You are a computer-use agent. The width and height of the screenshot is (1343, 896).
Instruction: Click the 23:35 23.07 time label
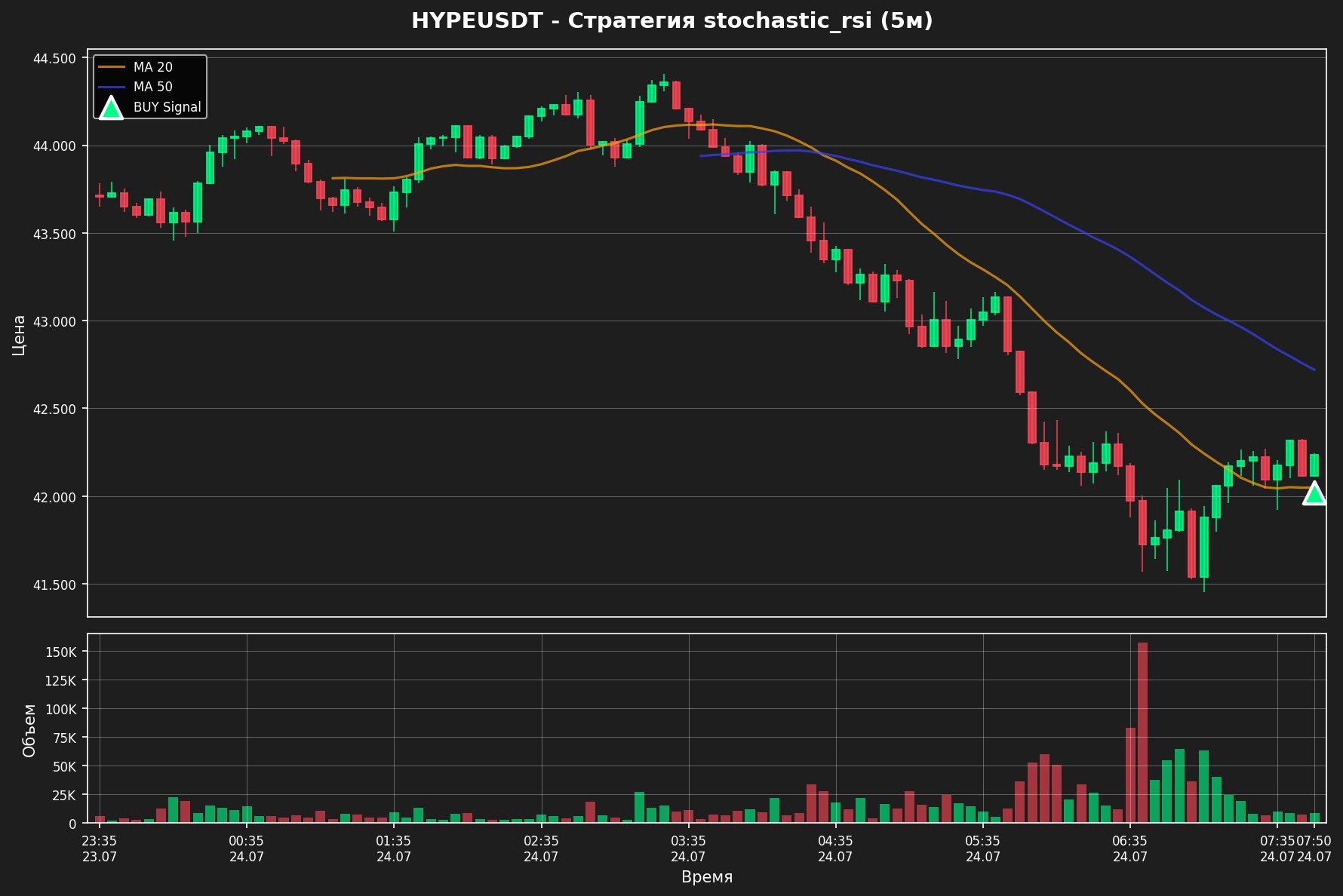[100, 848]
